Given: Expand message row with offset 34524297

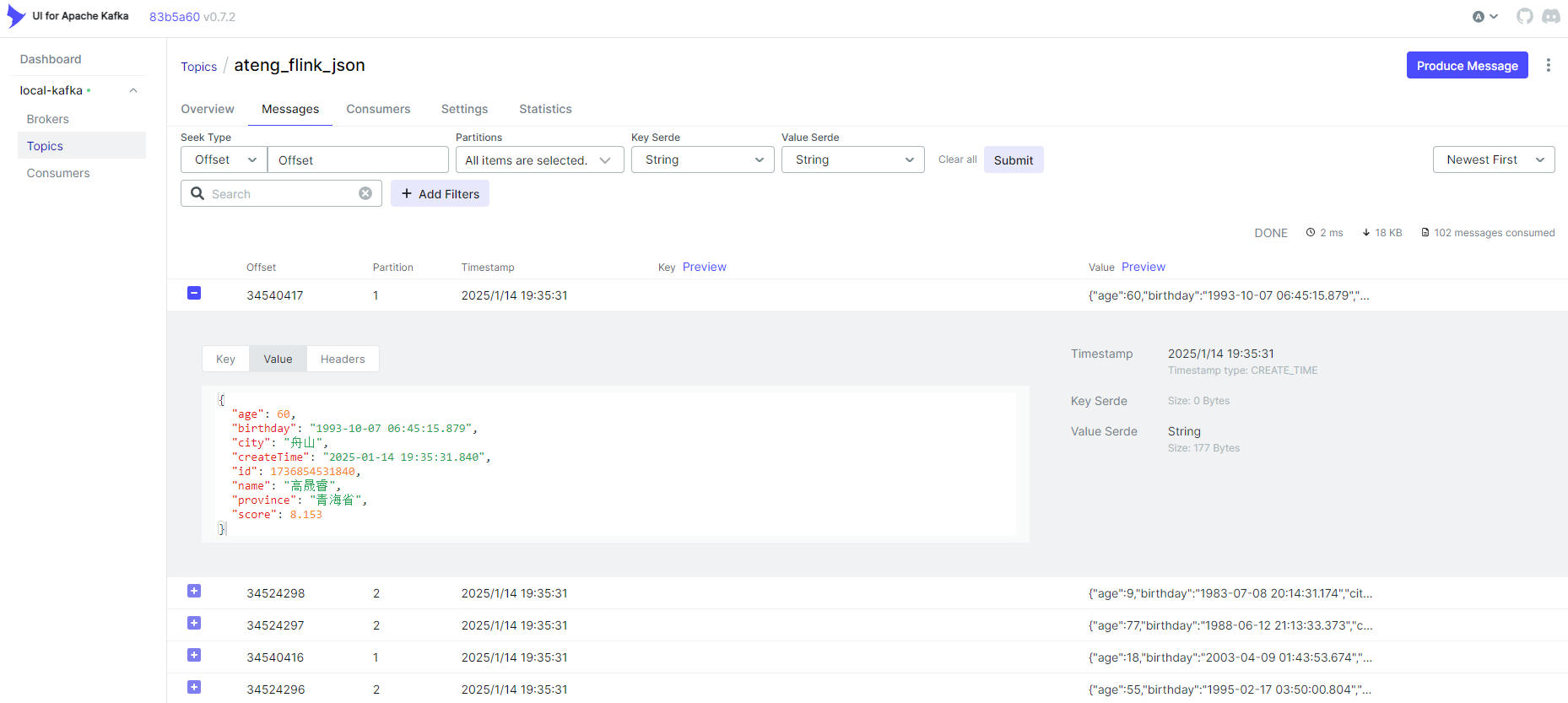Looking at the screenshot, I should [194, 624].
